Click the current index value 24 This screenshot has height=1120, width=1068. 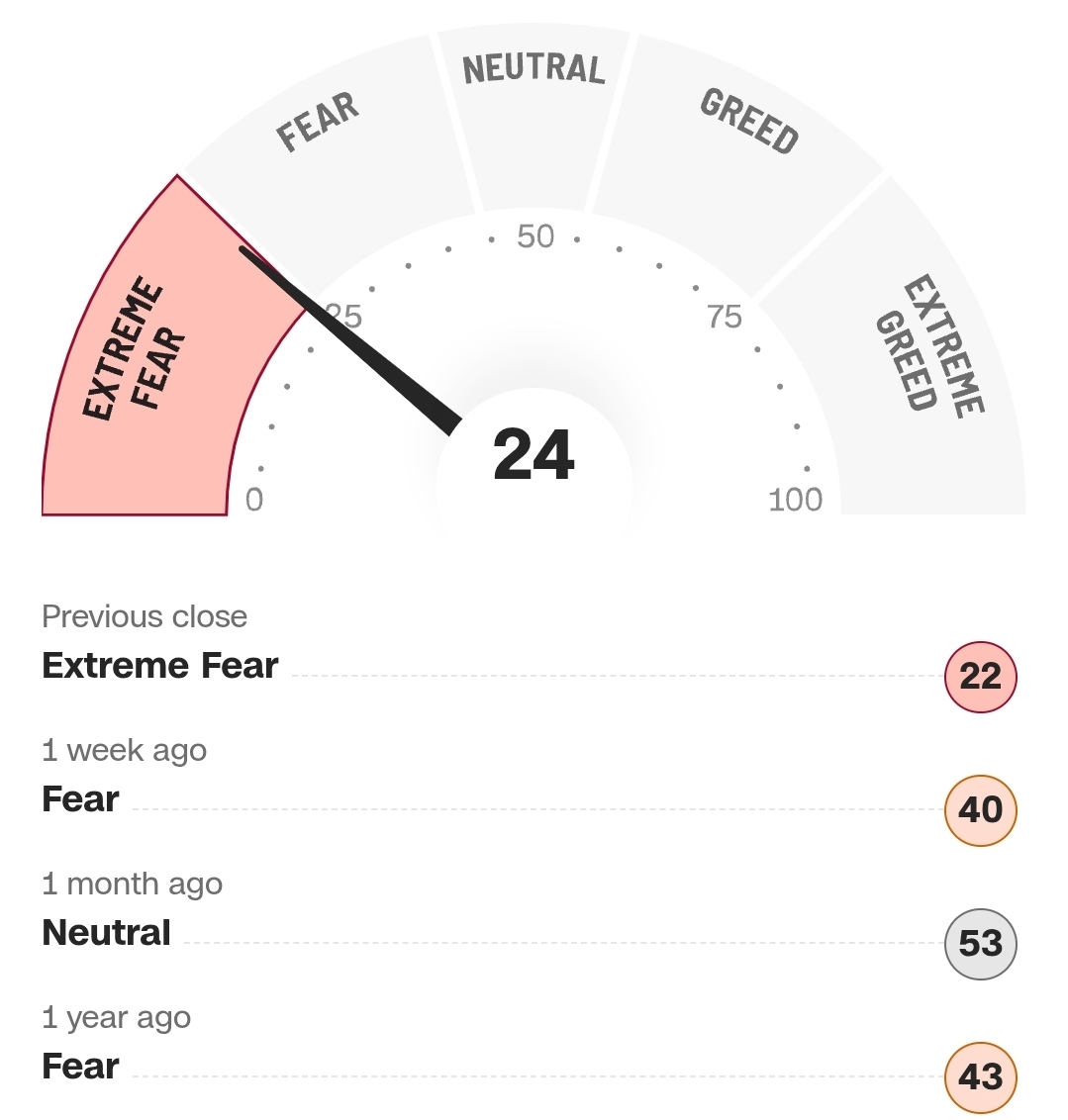point(534,456)
